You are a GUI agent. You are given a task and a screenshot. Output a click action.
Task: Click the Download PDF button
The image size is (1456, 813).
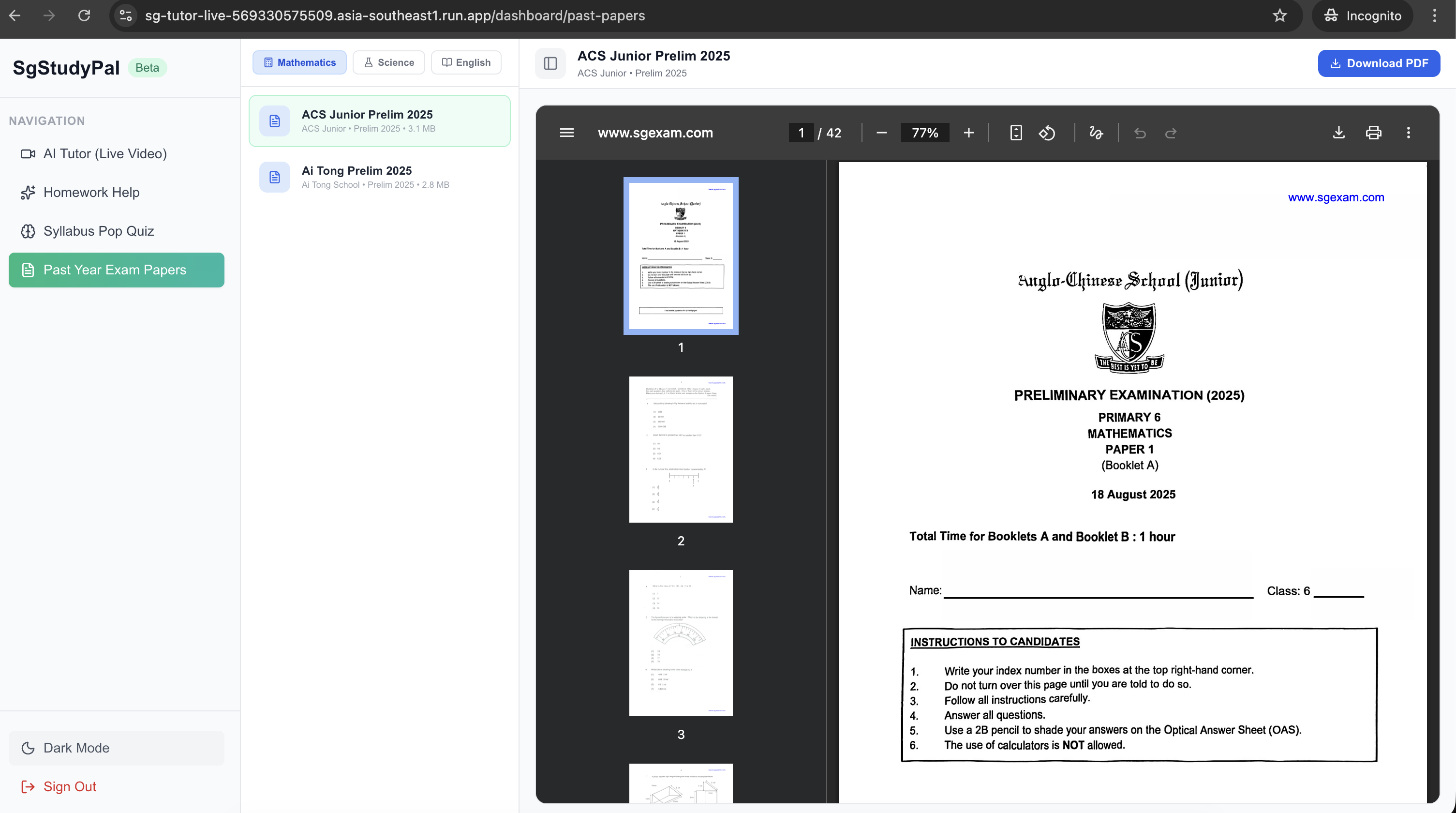(x=1379, y=63)
